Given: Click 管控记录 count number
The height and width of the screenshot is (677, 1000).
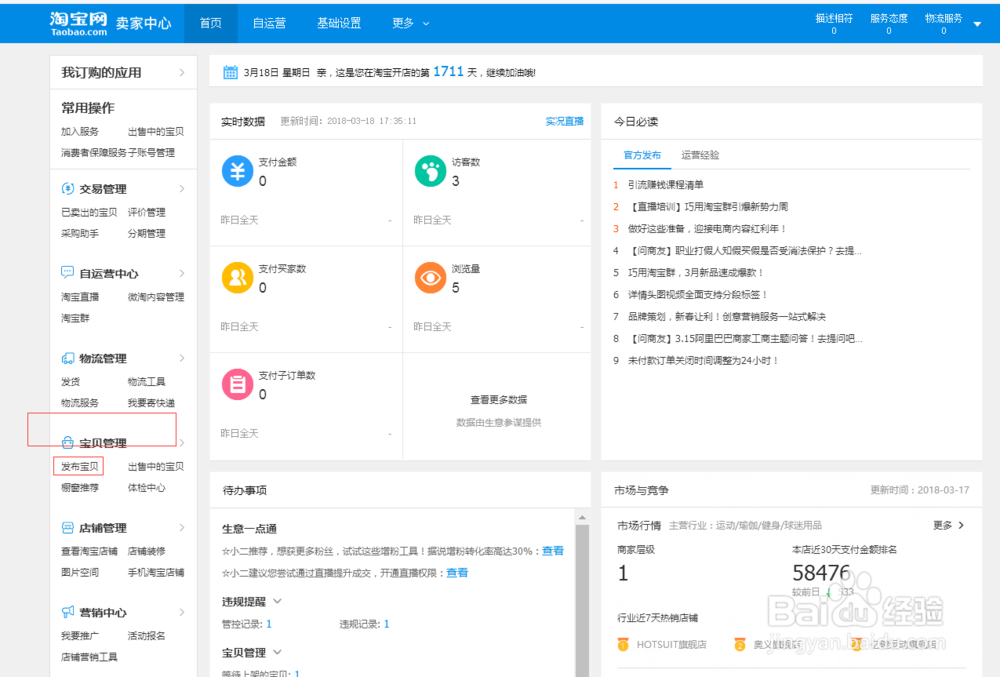Looking at the screenshot, I should point(269,624).
